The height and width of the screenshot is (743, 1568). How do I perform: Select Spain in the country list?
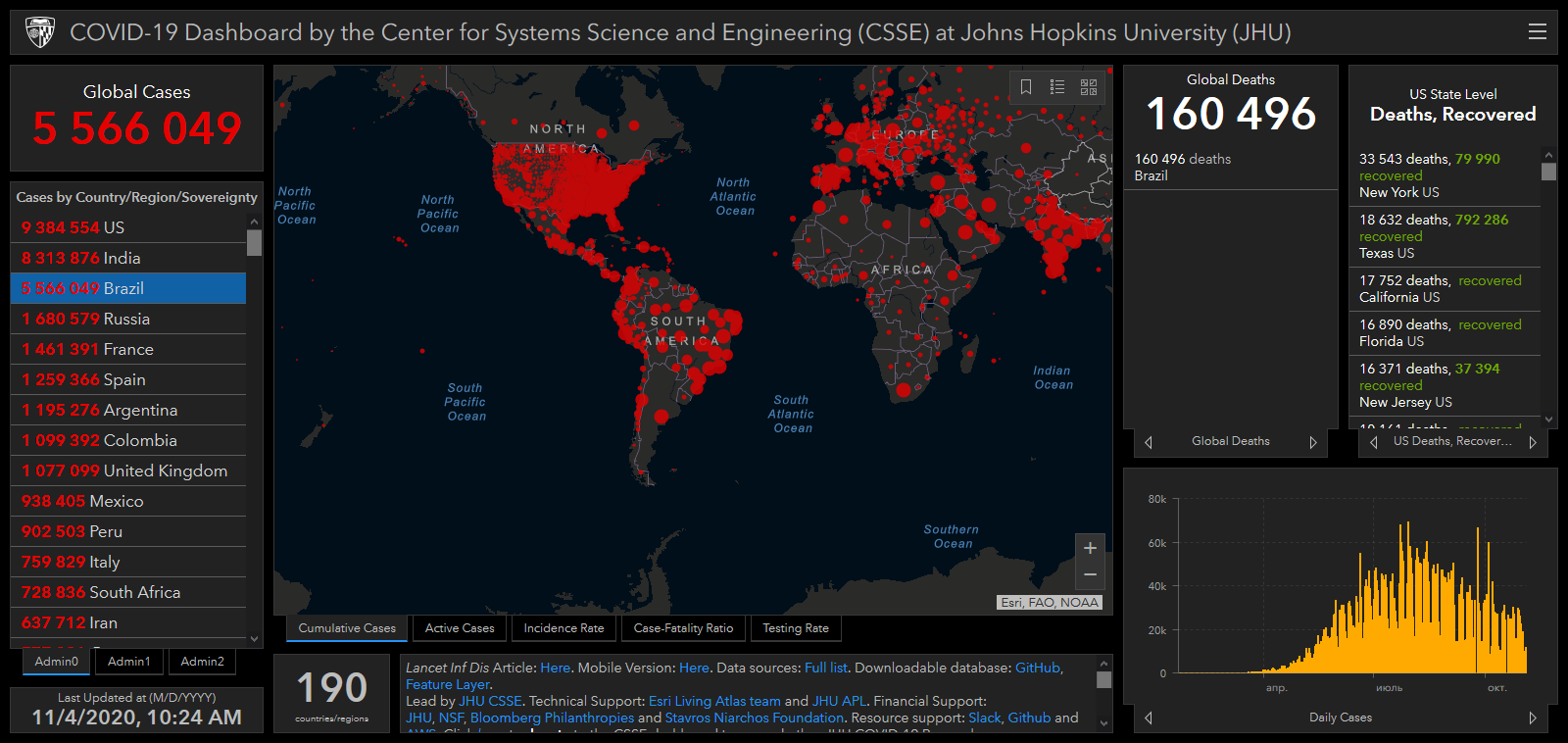tap(128, 379)
